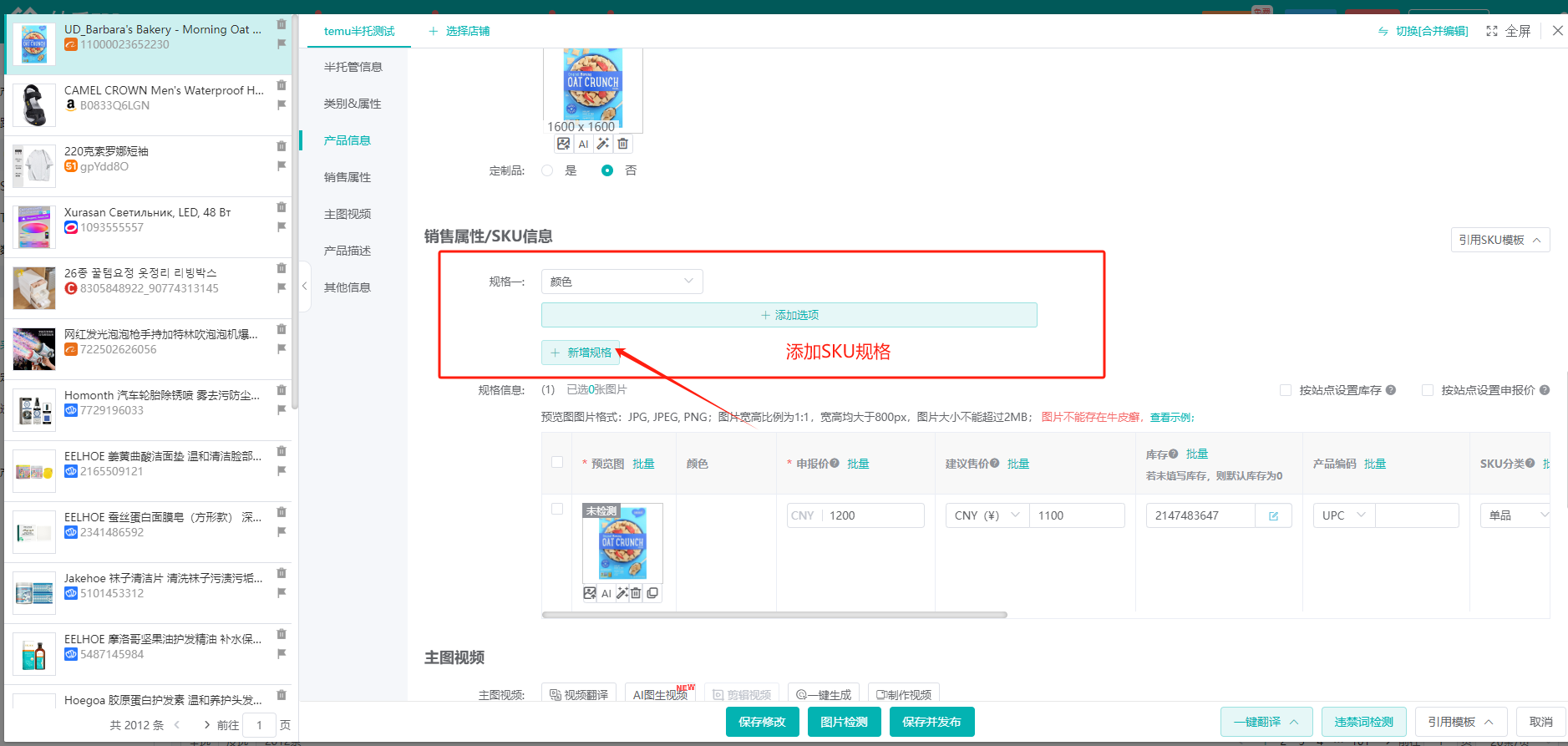Open AI tool under the 1600 x 1600 image
1568x746 pixels.
583,144
